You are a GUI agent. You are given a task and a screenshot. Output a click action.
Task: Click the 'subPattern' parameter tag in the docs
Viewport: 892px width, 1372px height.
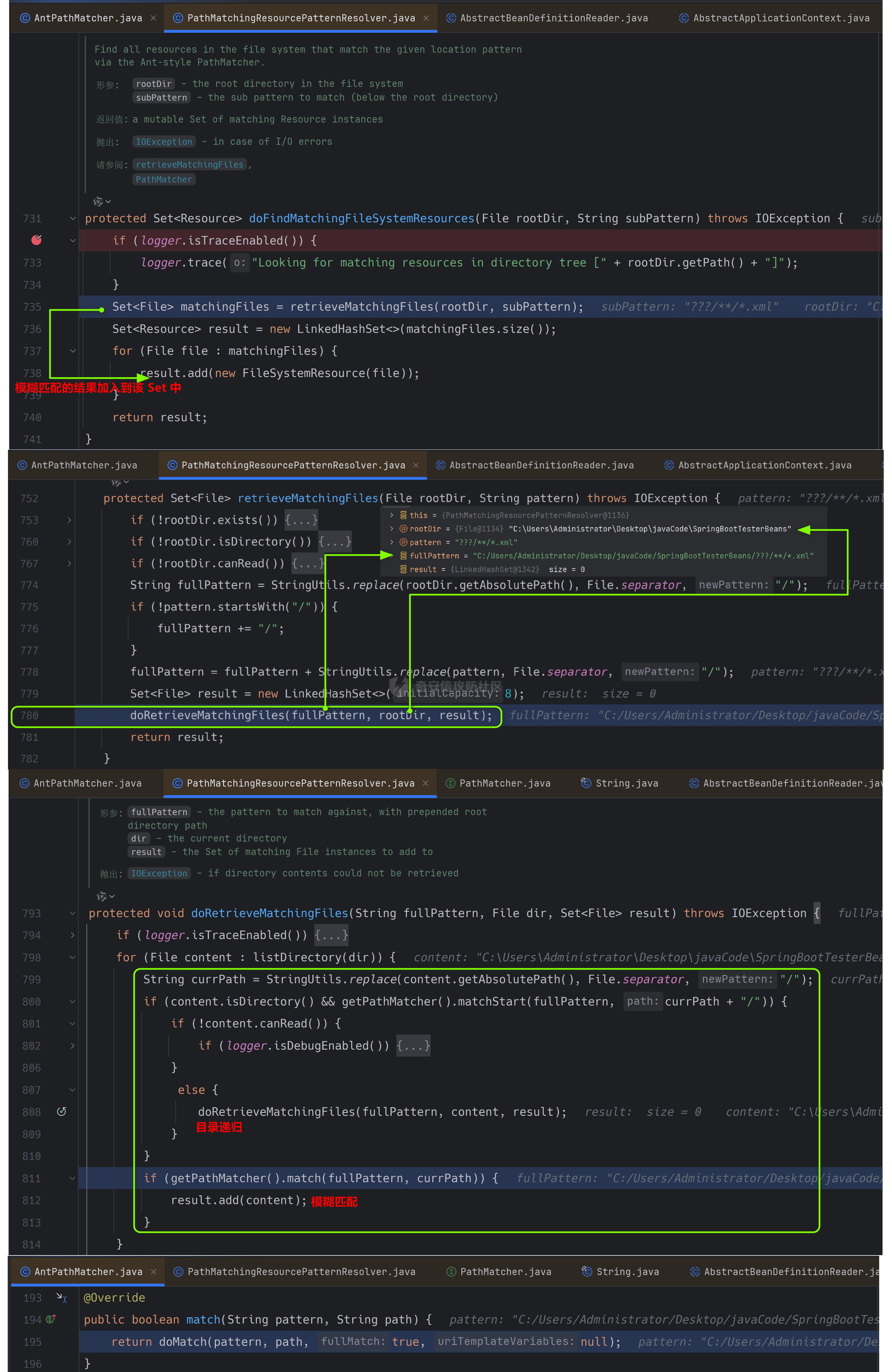click(162, 97)
